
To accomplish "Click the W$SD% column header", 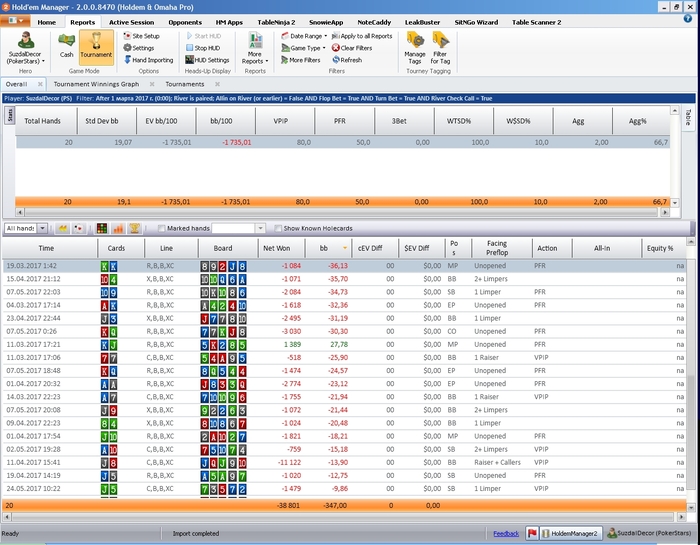I will click(x=523, y=121).
